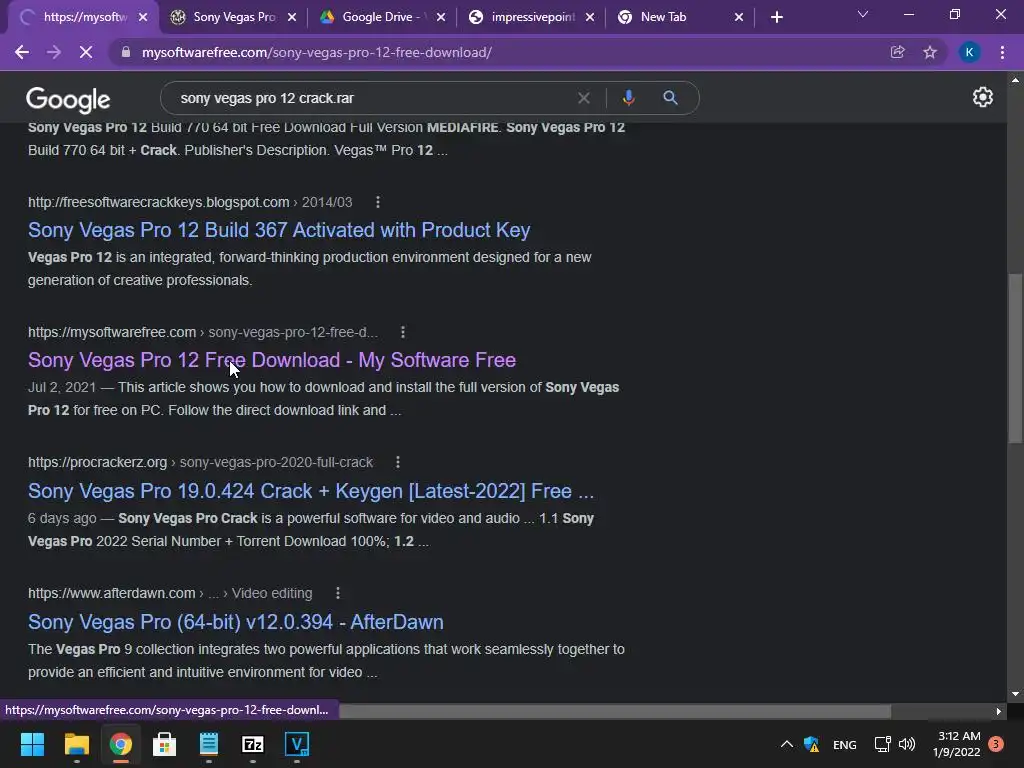The width and height of the screenshot is (1024, 768).
Task: Open 7-Zip from the taskbar
Action: pos(253,744)
